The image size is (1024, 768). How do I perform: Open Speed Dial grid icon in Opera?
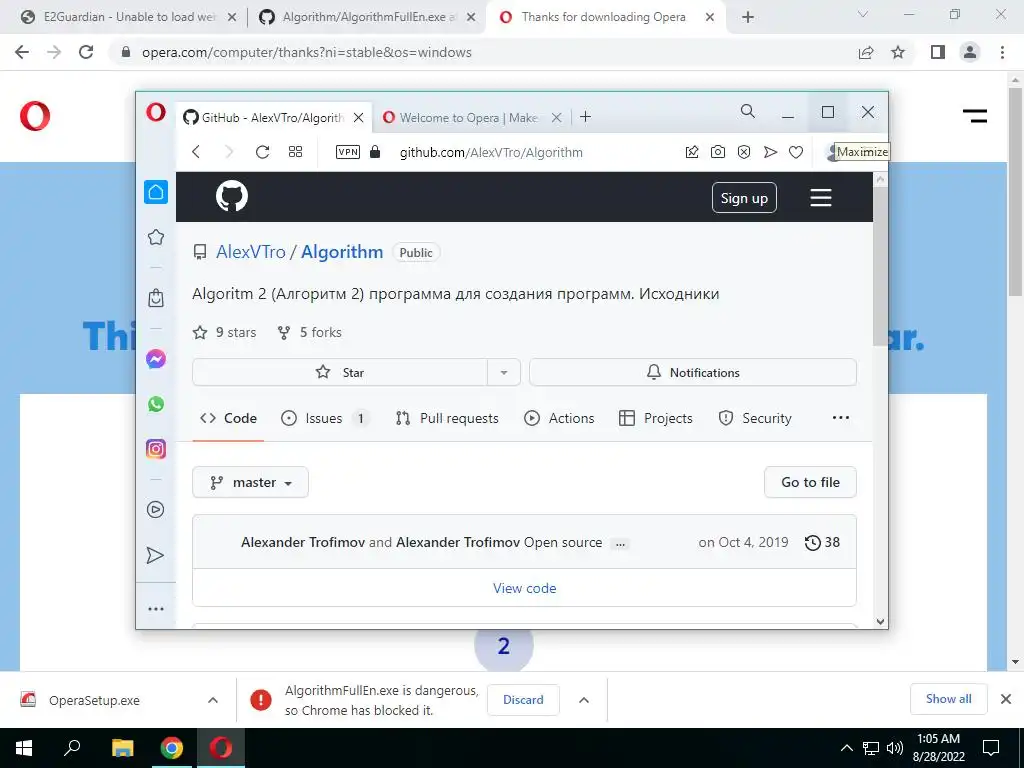[x=295, y=152]
